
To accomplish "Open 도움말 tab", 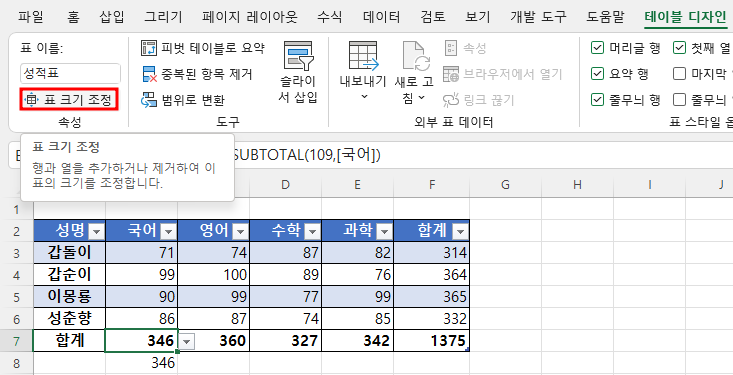I will pos(605,17).
